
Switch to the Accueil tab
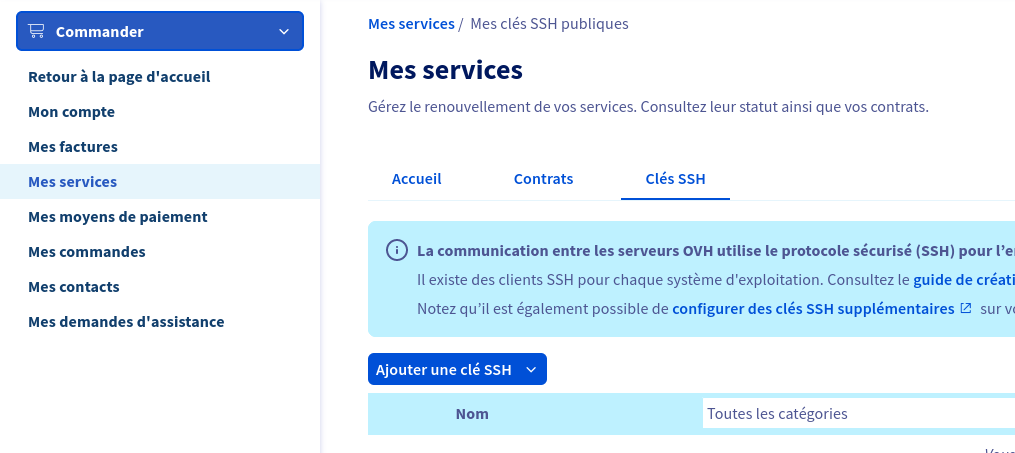click(x=416, y=179)
